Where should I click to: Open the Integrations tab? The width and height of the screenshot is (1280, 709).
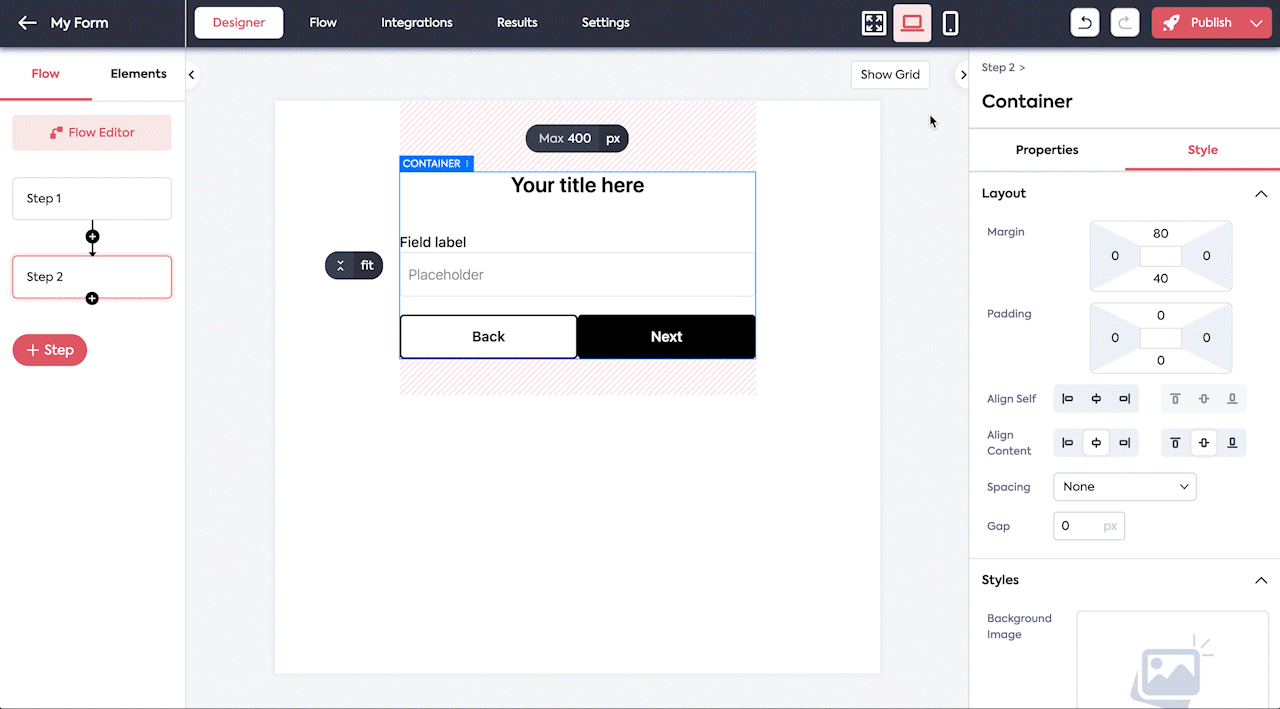[x=416, y=23]
